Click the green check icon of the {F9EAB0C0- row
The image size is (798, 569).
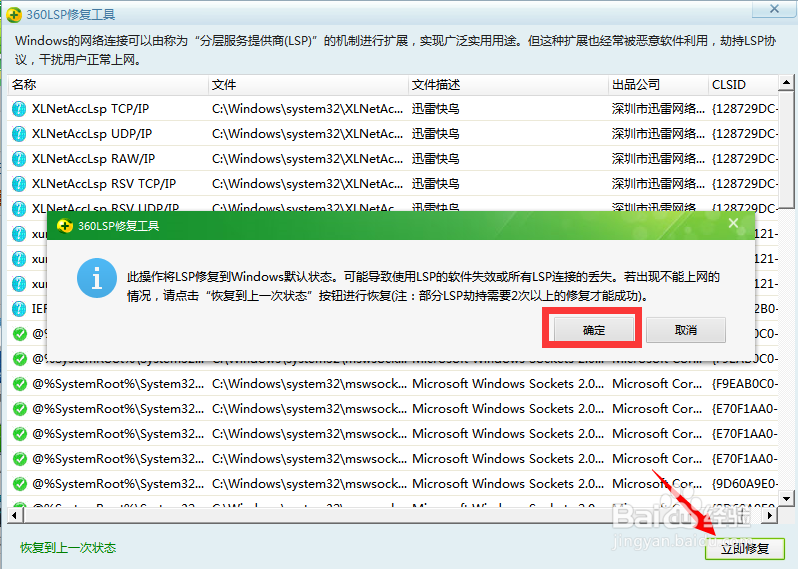(19, 384)
